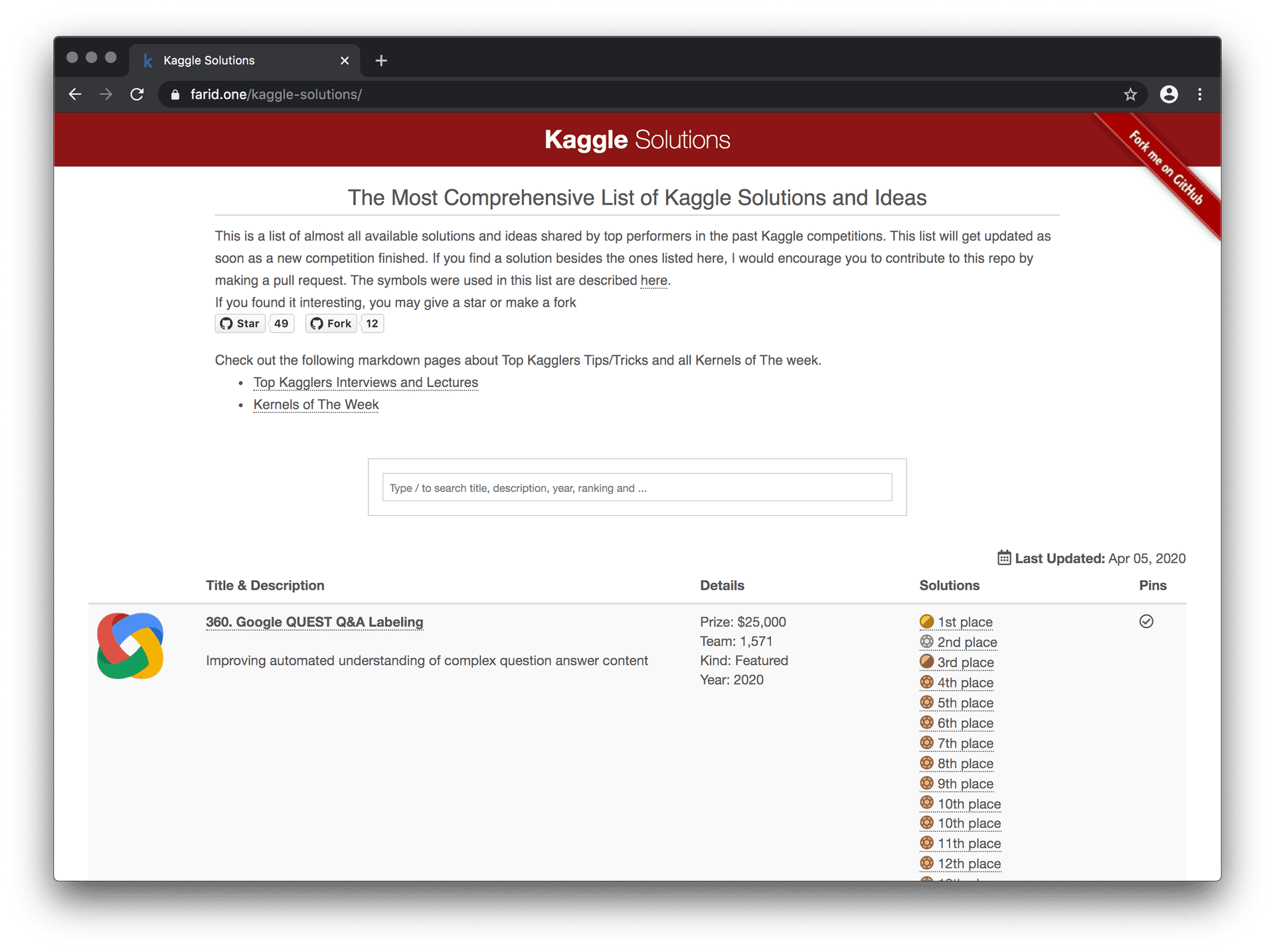The height and width of the screenshot is (952, 1275).
Task: Open the Chrome profile avatar icon
Action: tap(1169, 94)
